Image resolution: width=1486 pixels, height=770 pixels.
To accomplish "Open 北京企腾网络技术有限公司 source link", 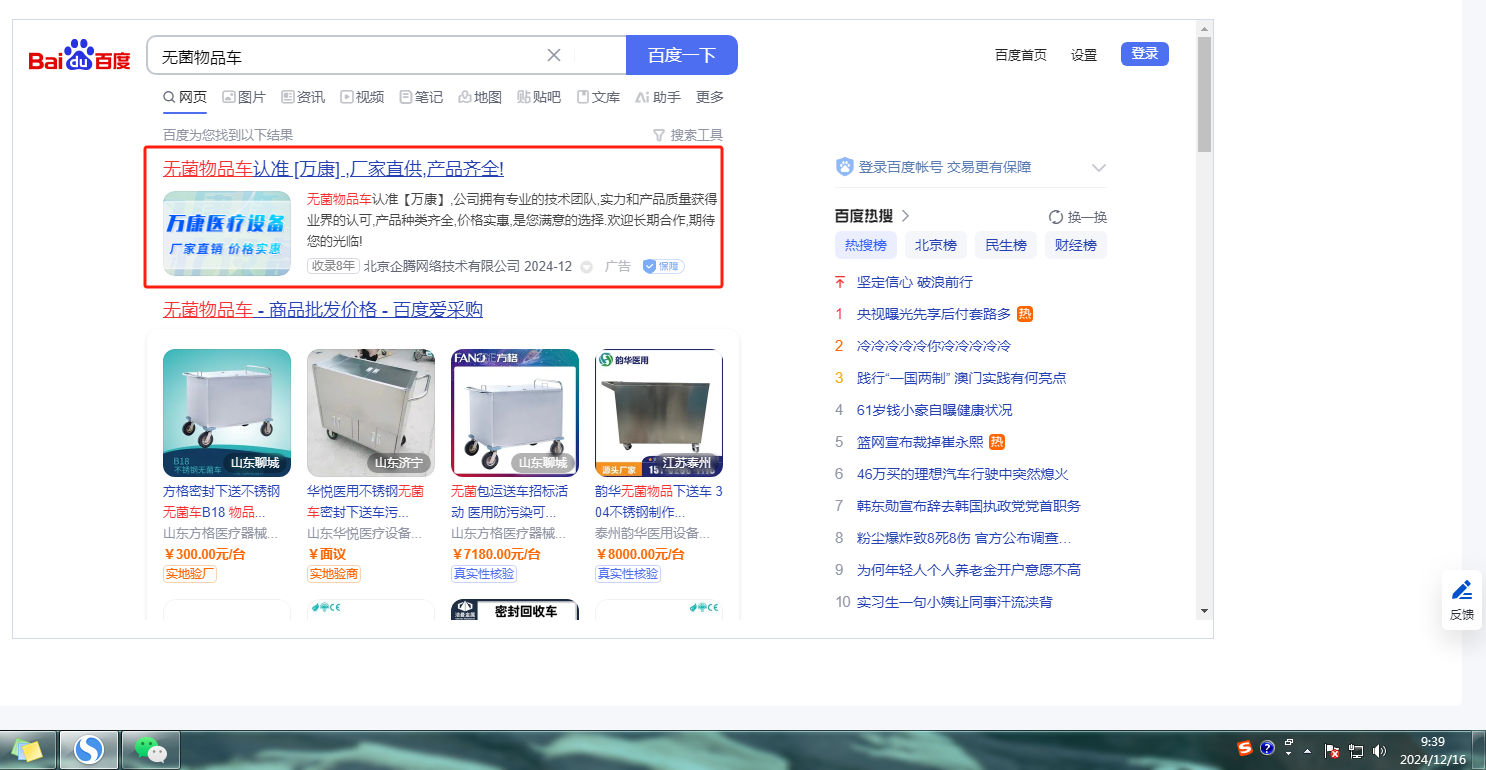I will coord(442,266).
